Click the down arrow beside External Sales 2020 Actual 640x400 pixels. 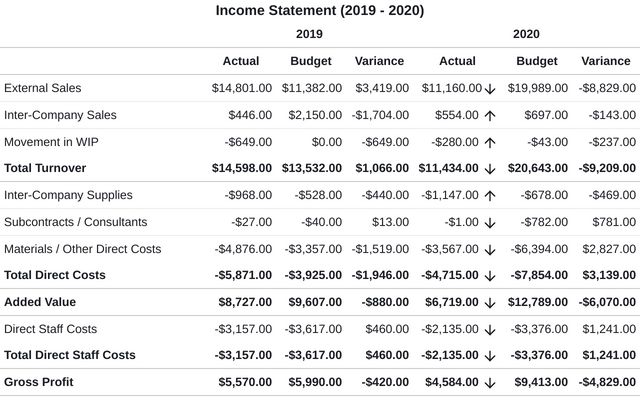(x=490, y=88)
